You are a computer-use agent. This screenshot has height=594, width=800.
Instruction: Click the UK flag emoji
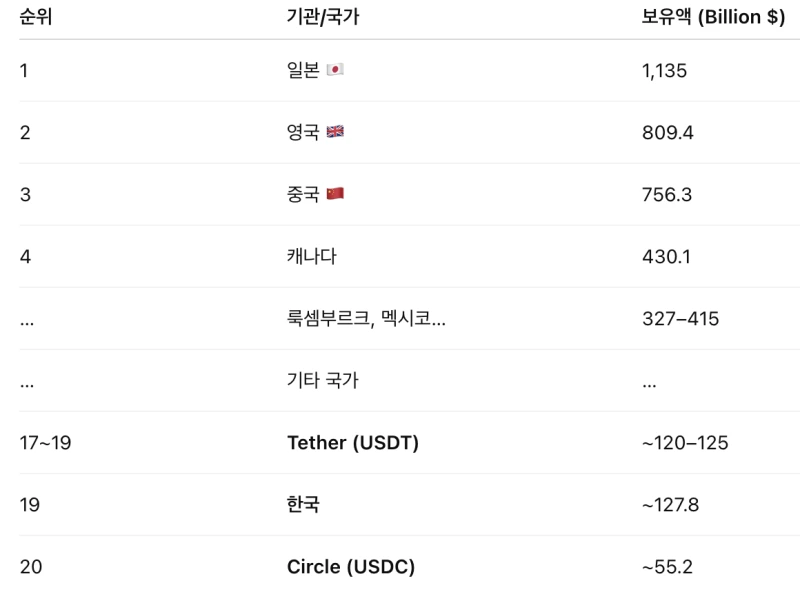coord(335,132)
